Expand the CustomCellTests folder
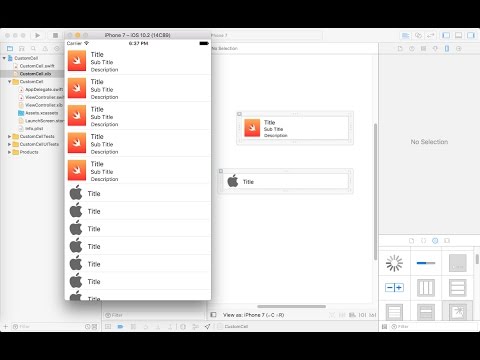The height and width of the screenshot is (360, 480). 10,136
